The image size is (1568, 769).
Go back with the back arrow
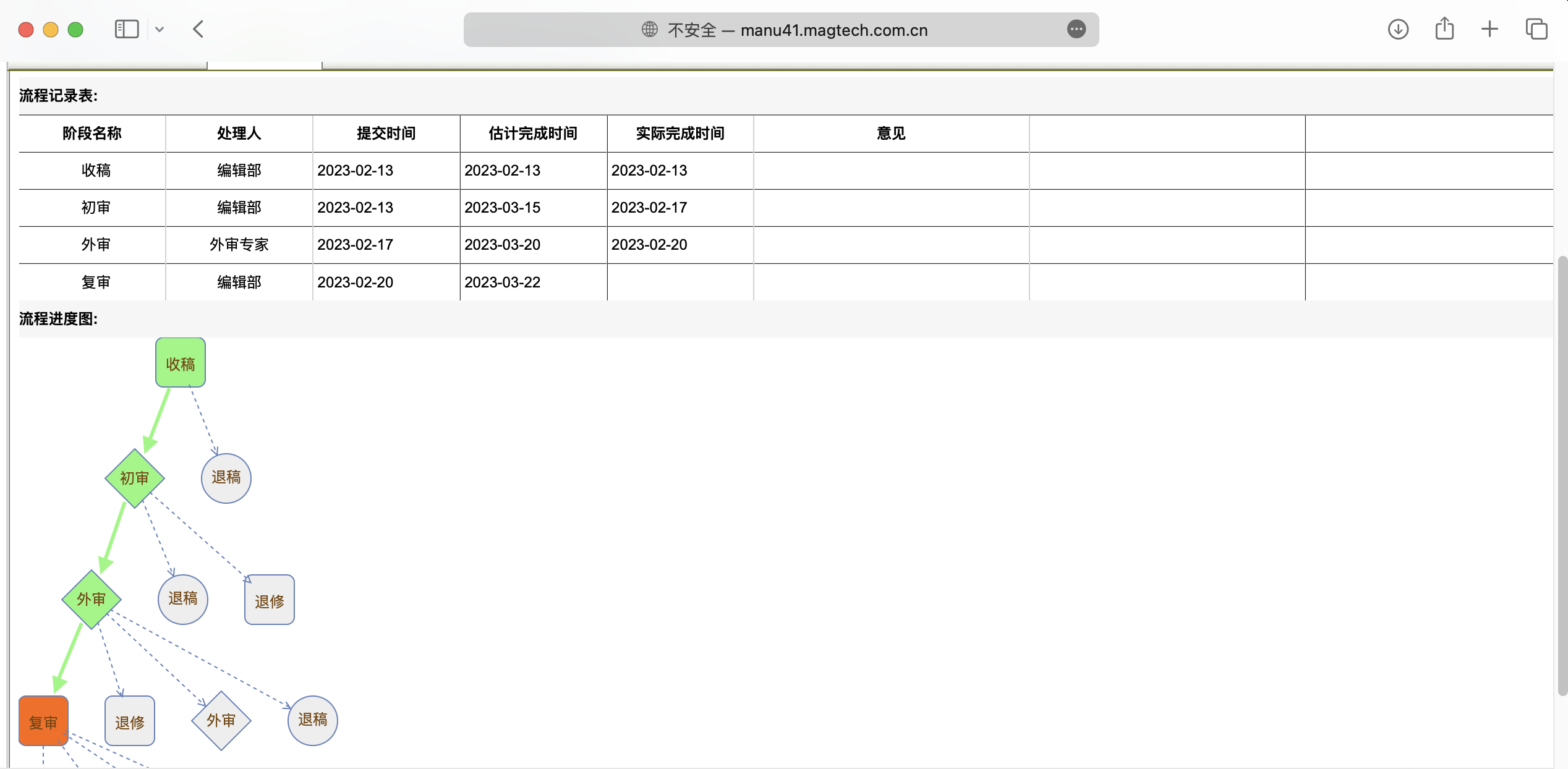(x=198, y=29)
